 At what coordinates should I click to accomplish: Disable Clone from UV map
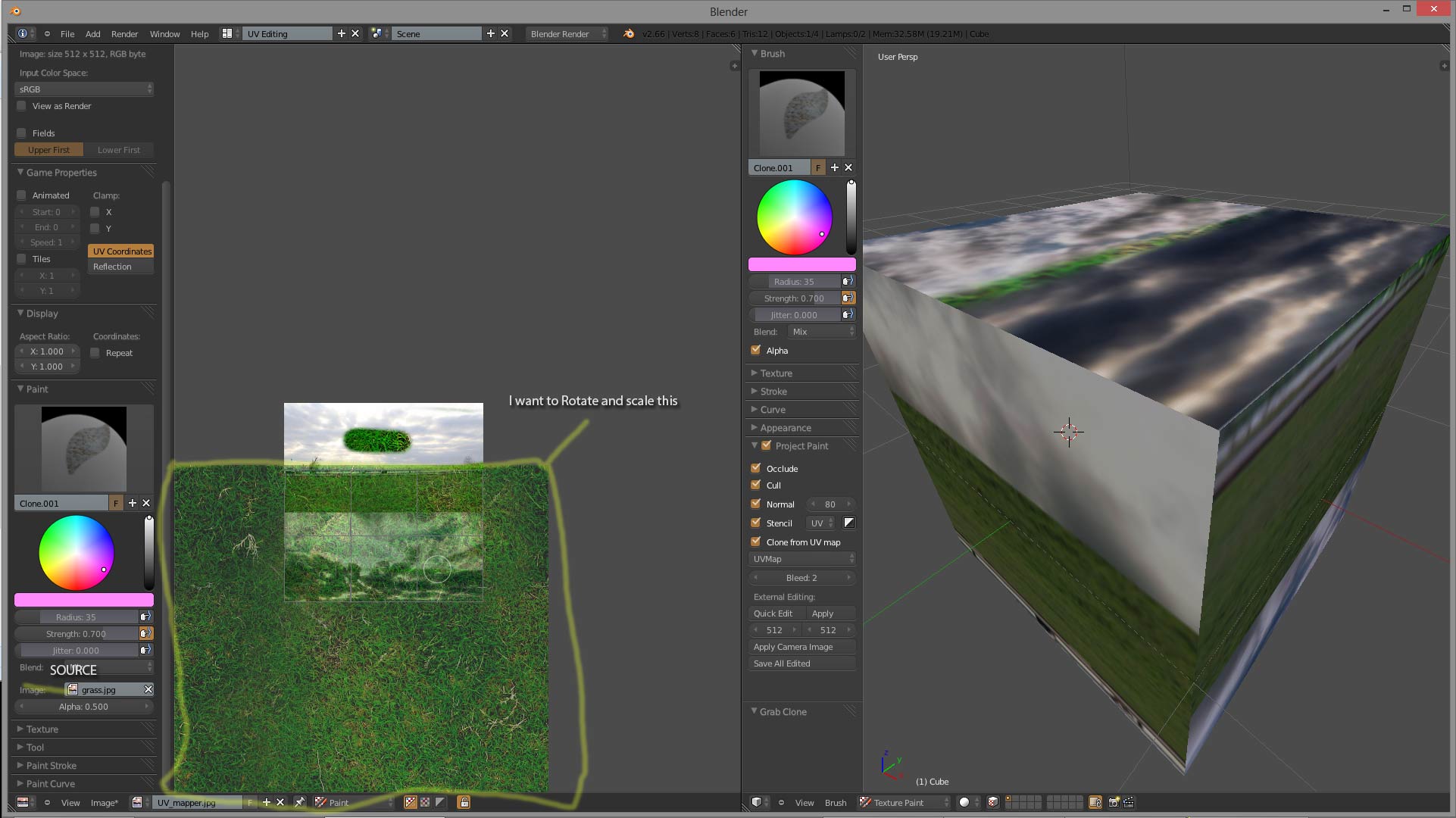[756, 542]
